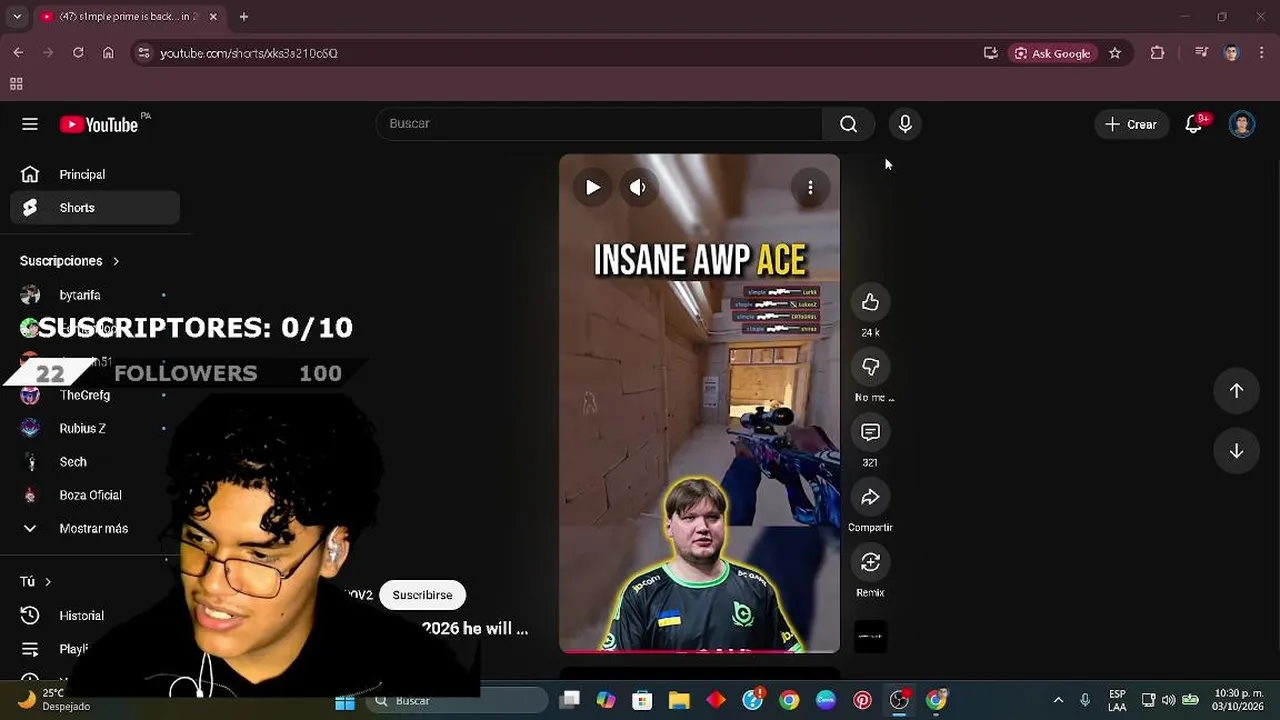Open the Chrome profile avatar

1231,53
